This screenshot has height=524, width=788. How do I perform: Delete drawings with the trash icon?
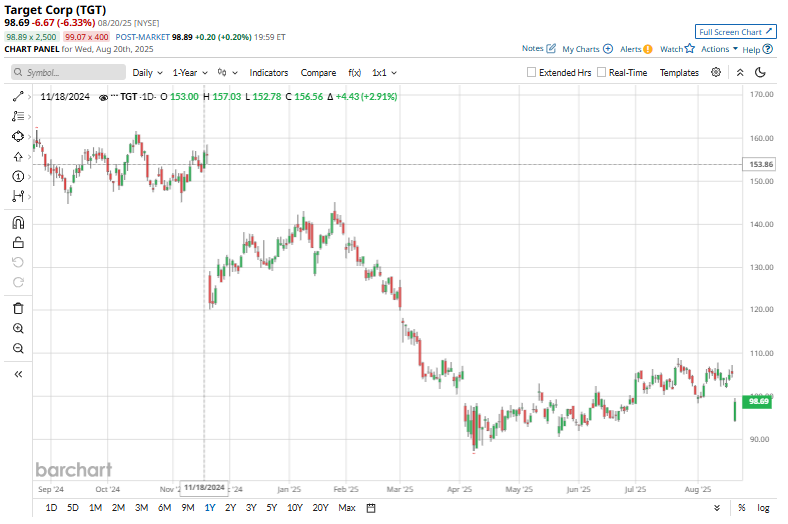[18, 308]
